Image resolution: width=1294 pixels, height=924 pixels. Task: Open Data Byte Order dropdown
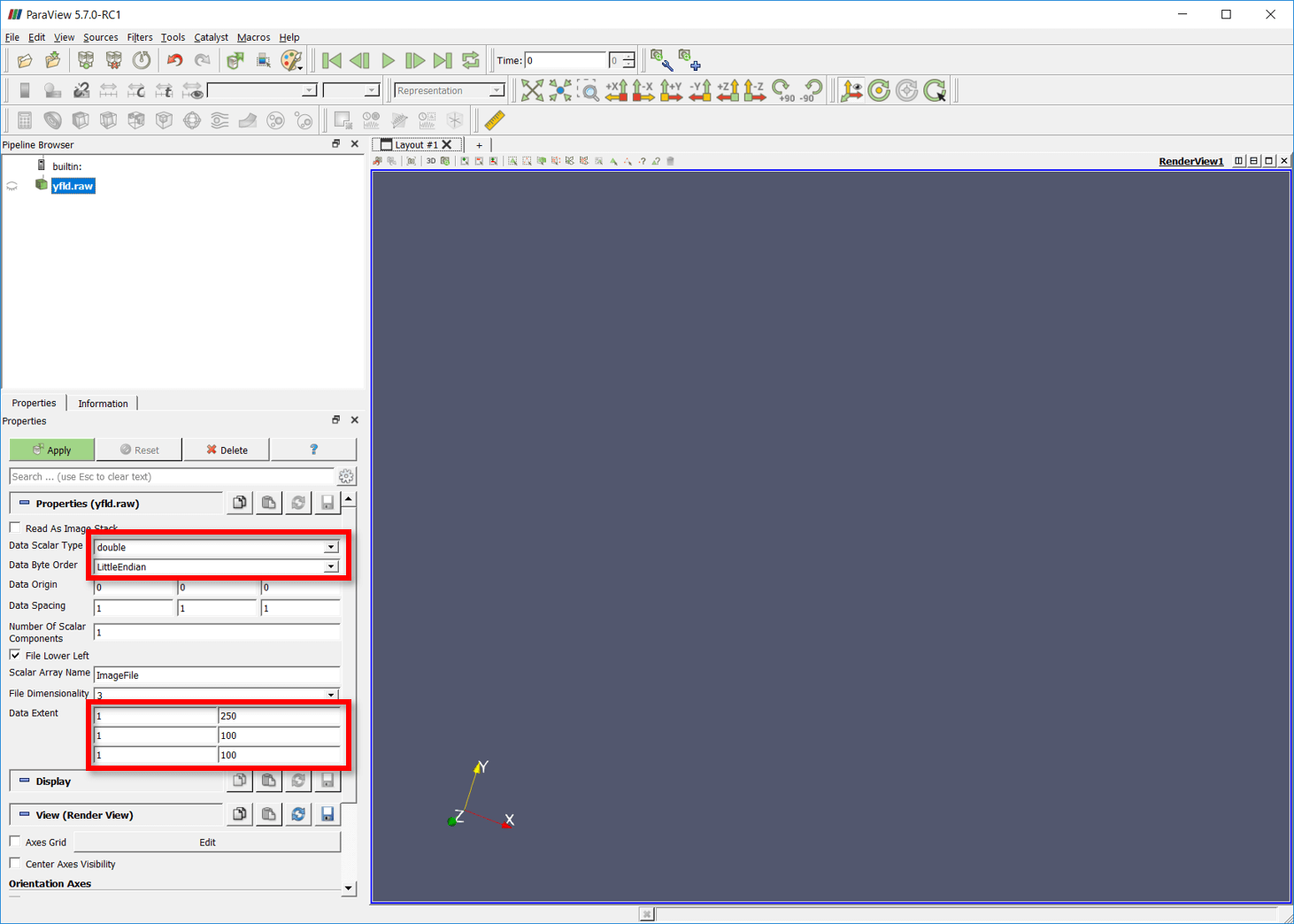(x=217, y=566)
